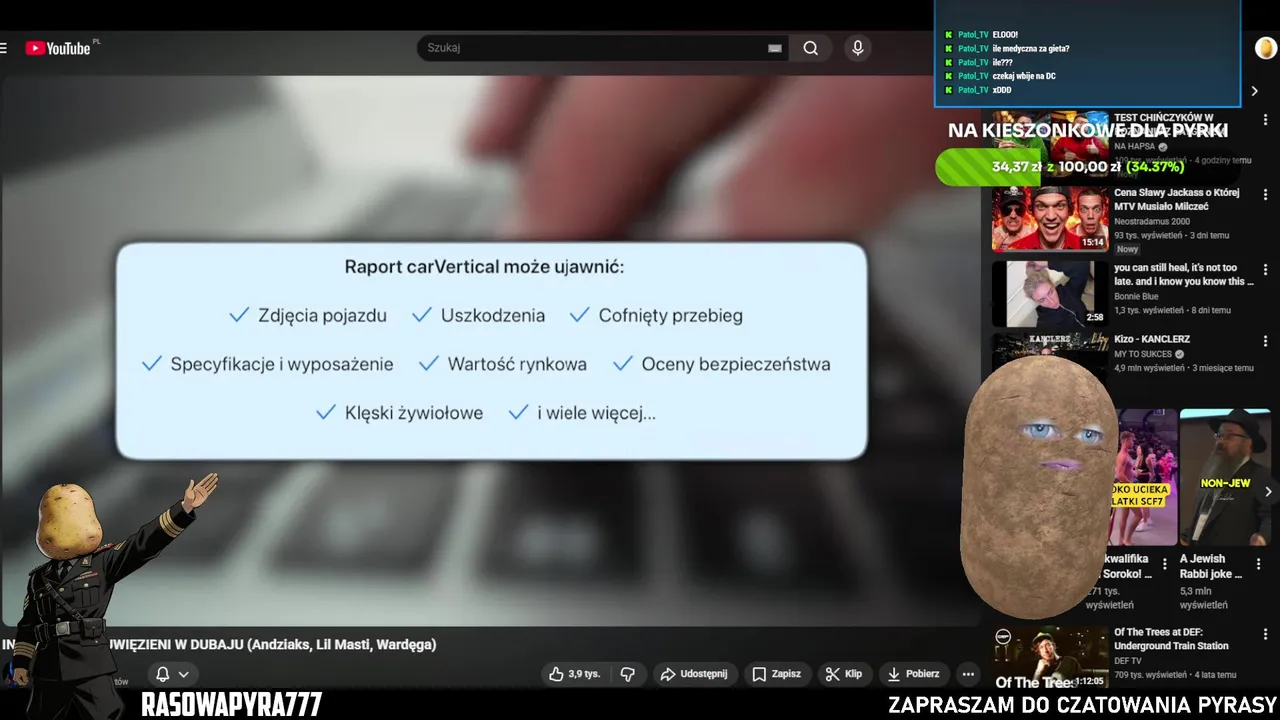The width and height of the screenshot is (1280, 720).
Task: Open the notification bell dropdown
Action: point(172,674)
